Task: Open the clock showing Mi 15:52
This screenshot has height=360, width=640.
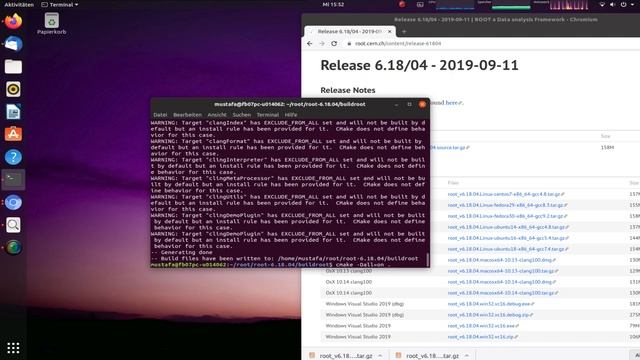Action: point(333,4)
